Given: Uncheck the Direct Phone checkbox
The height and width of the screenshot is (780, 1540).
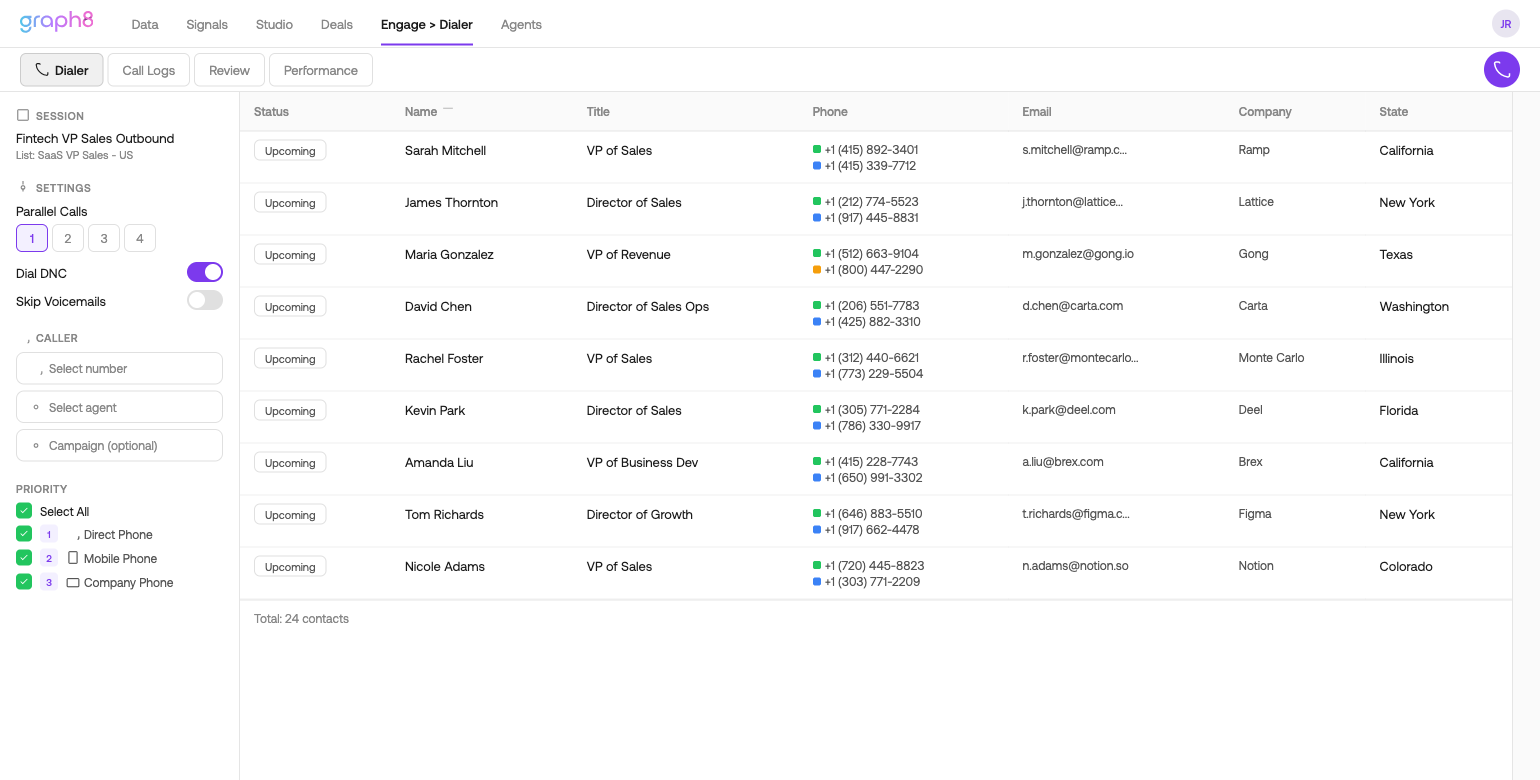Looking at the screenshot, I should (24, 534).
